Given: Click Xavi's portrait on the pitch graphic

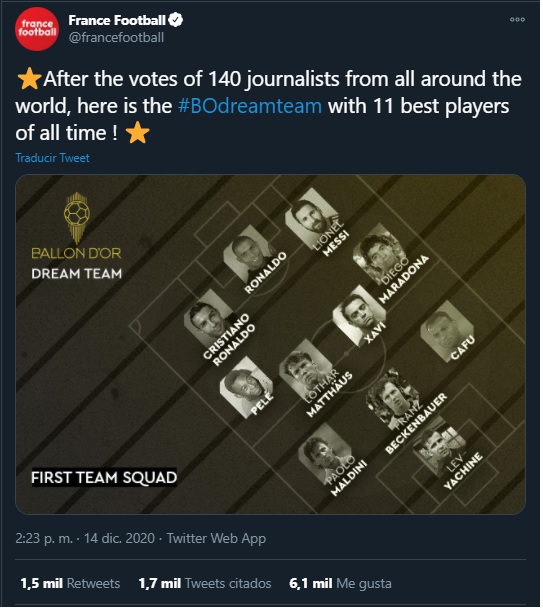Looking at the screenshot, I should 358,315.
